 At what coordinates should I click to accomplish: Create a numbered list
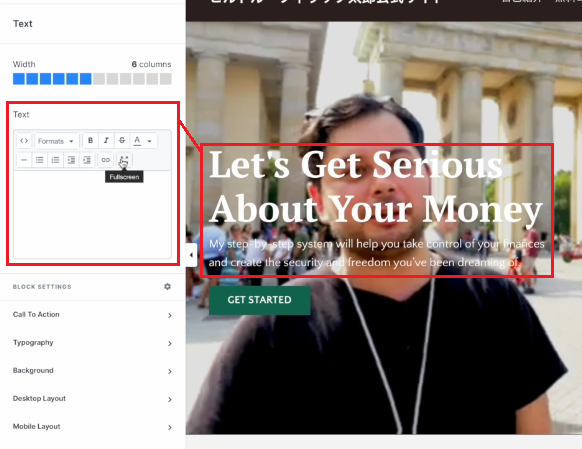click(x=55, y=160)
